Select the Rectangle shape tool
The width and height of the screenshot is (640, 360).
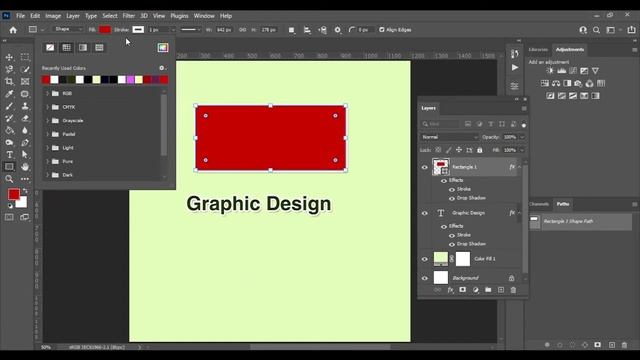point(9,167)
